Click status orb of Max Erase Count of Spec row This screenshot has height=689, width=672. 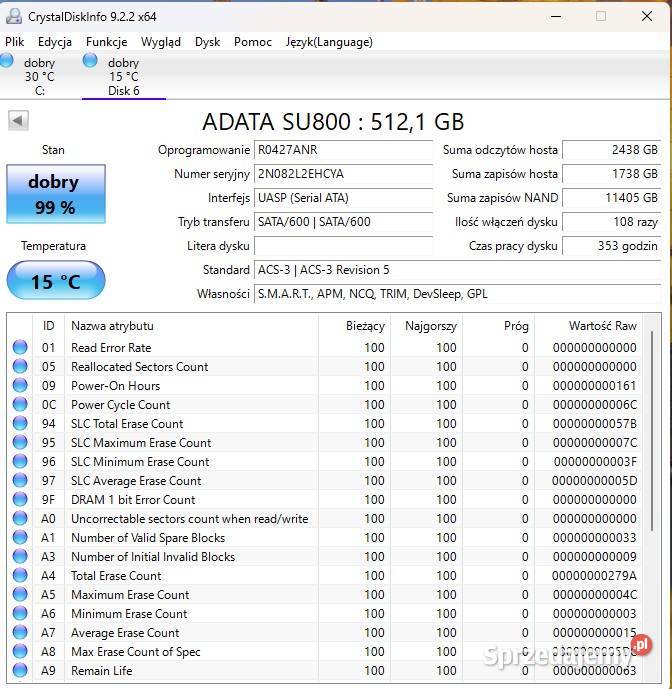(20, 651)
